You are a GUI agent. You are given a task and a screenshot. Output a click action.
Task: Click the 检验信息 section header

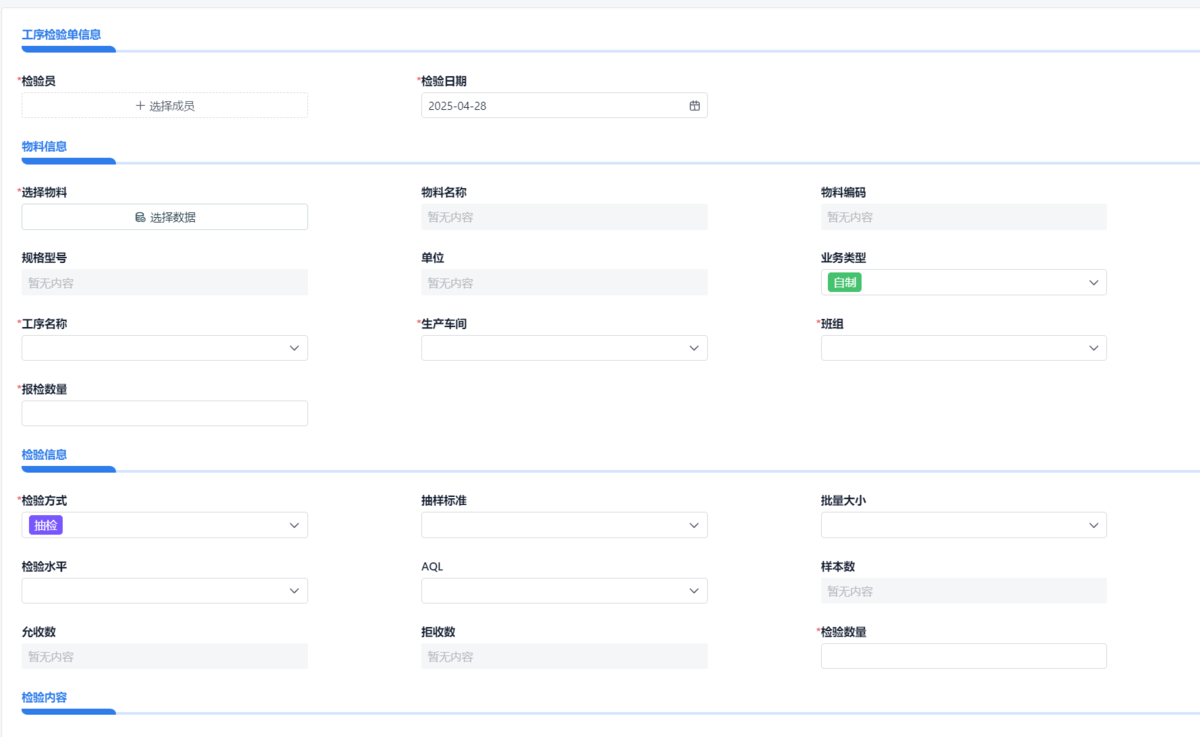(45, 454)
